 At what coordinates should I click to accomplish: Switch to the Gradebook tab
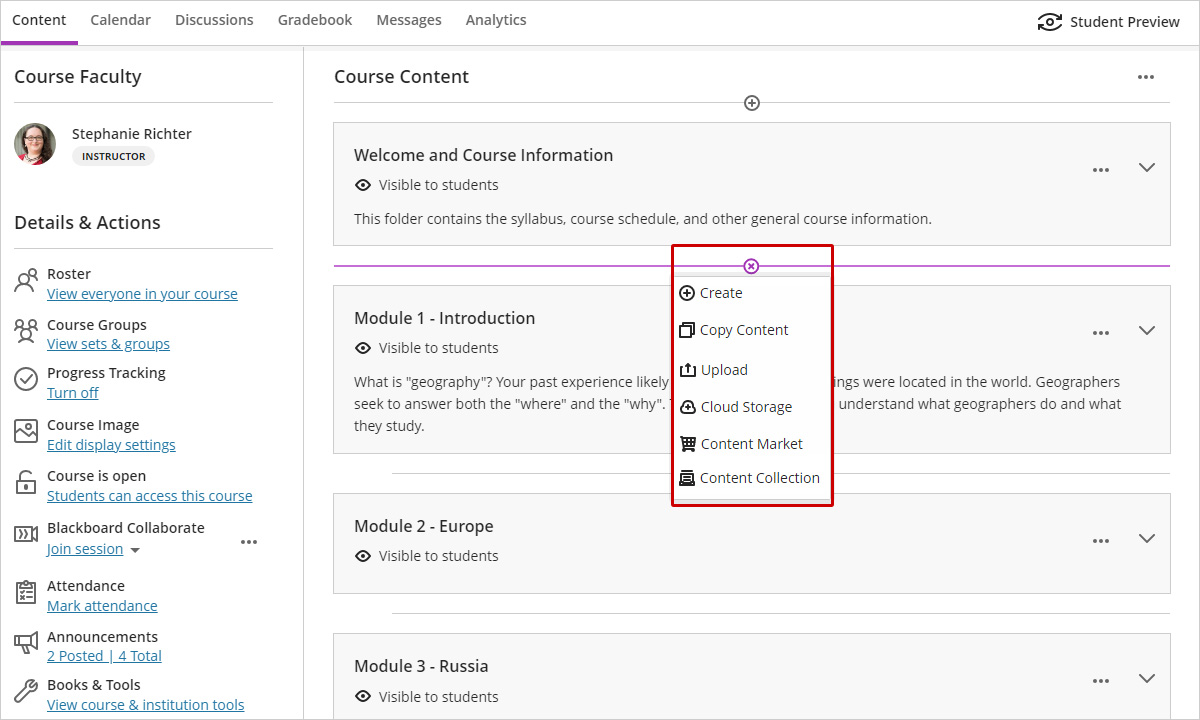click(315, 20)
